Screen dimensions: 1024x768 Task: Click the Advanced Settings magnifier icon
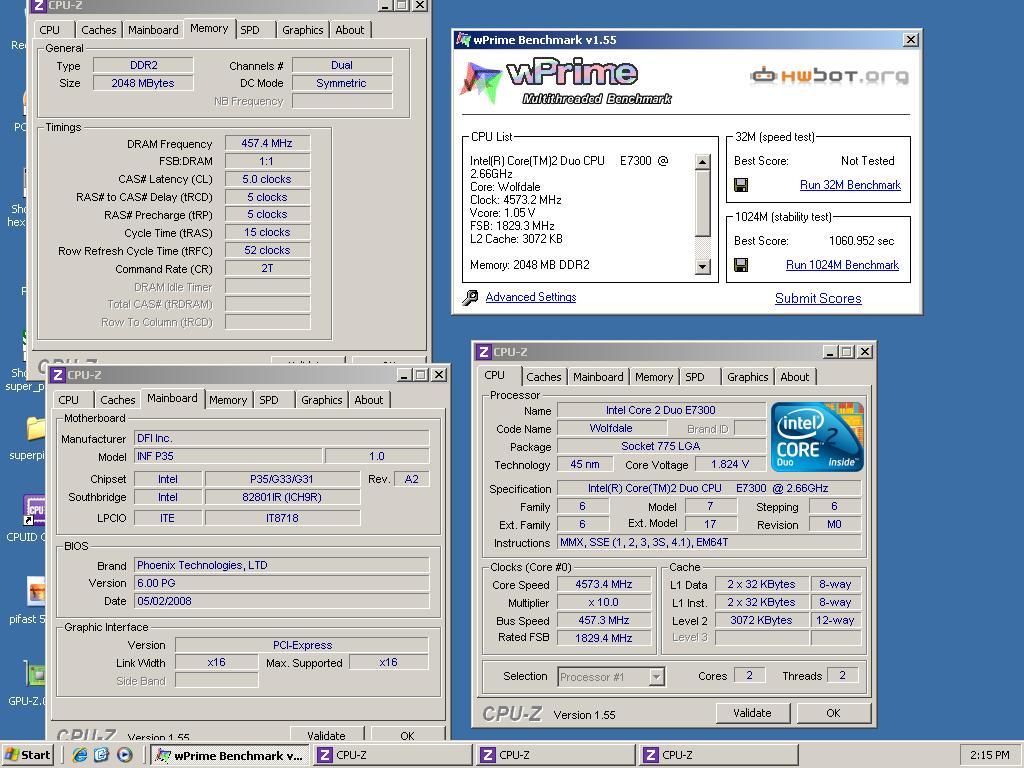coord(470,298)
